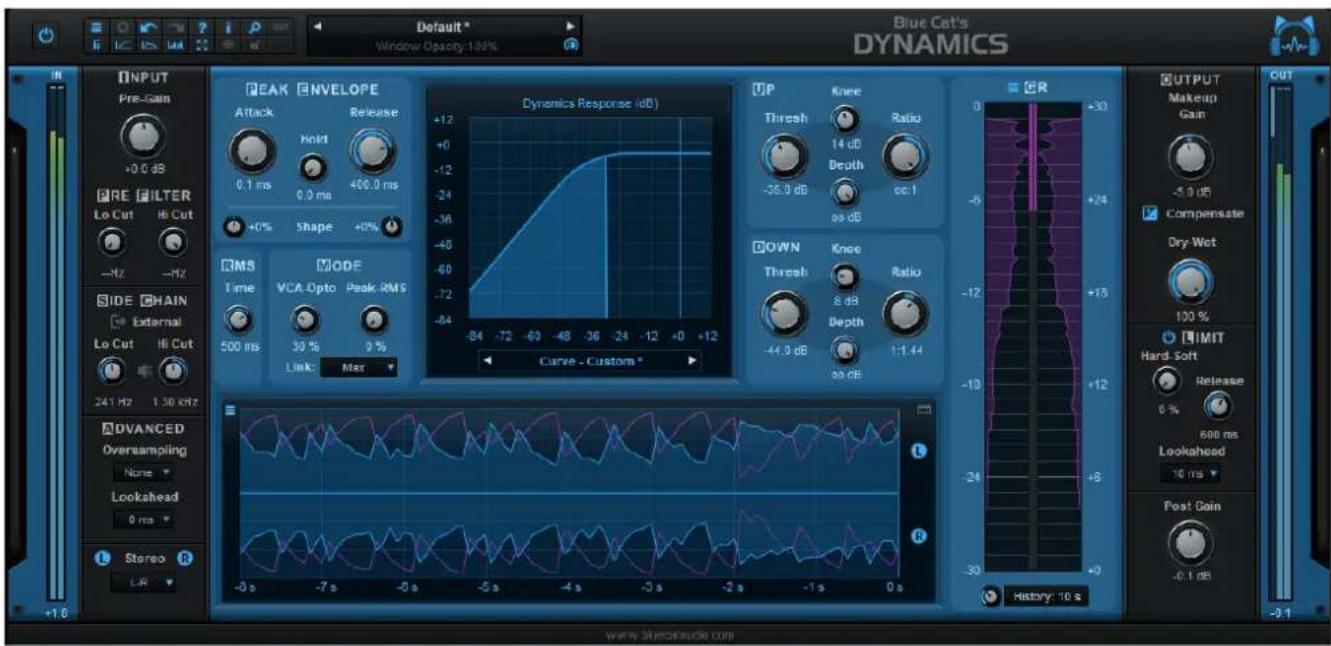This screenshot has width=1331, height=646.
Task: Click the History: 10 s field
Action: point(1046,597)
